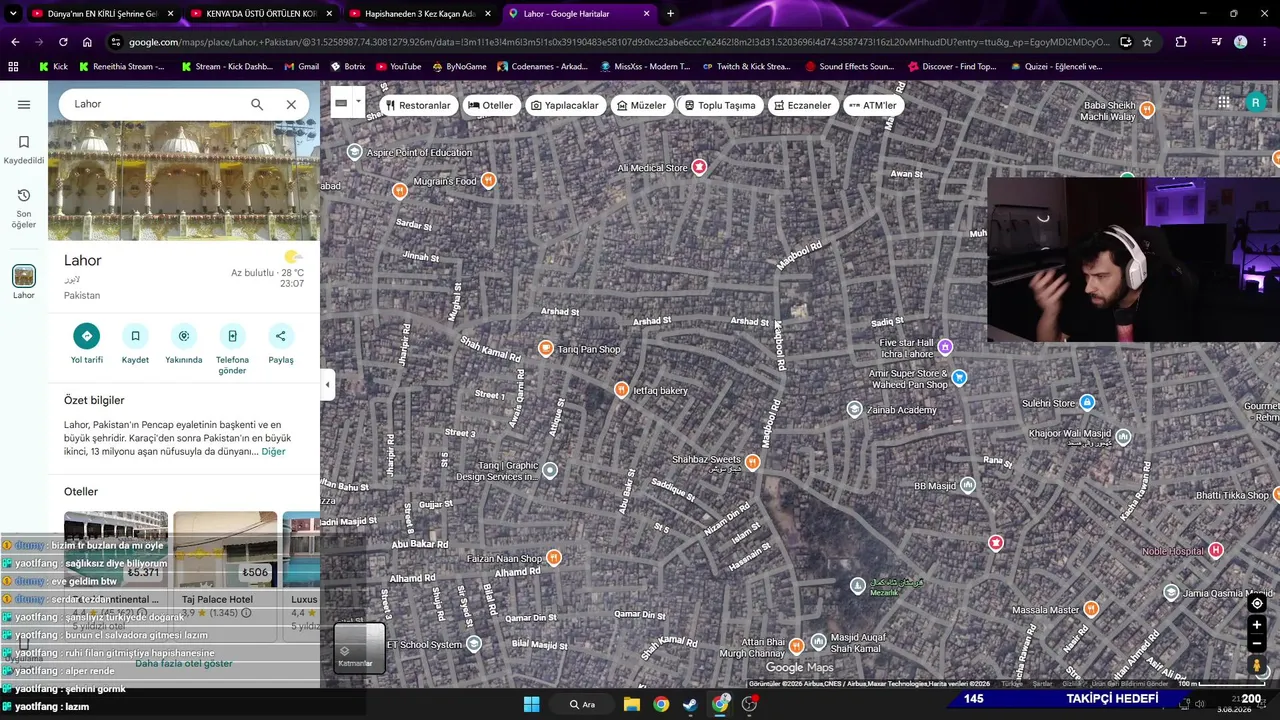Open the Gmail bookmark
1280x720 pixels.
(302, 66)
